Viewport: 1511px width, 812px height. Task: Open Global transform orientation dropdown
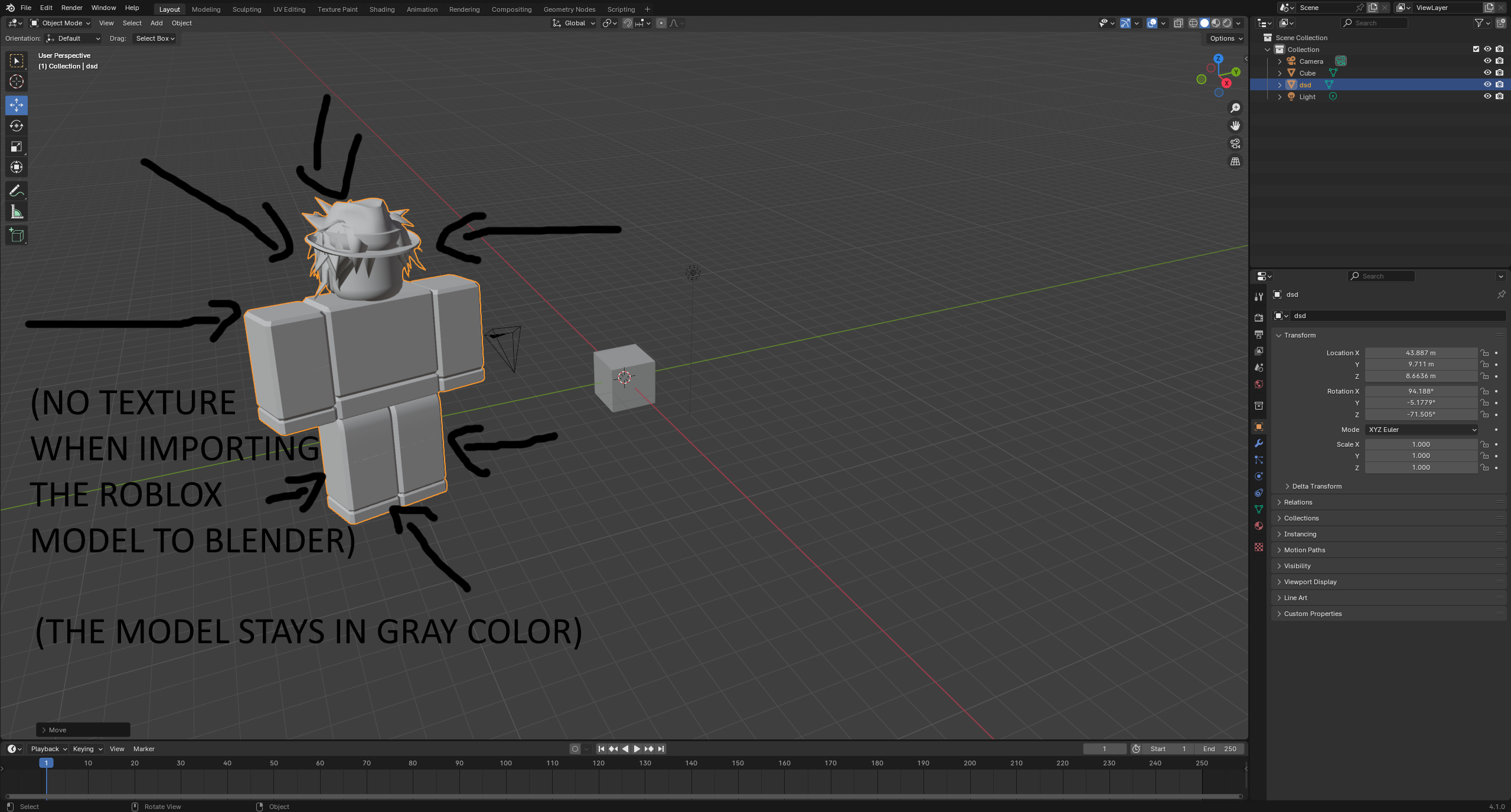pyautogui.click(x=574, y=23)
